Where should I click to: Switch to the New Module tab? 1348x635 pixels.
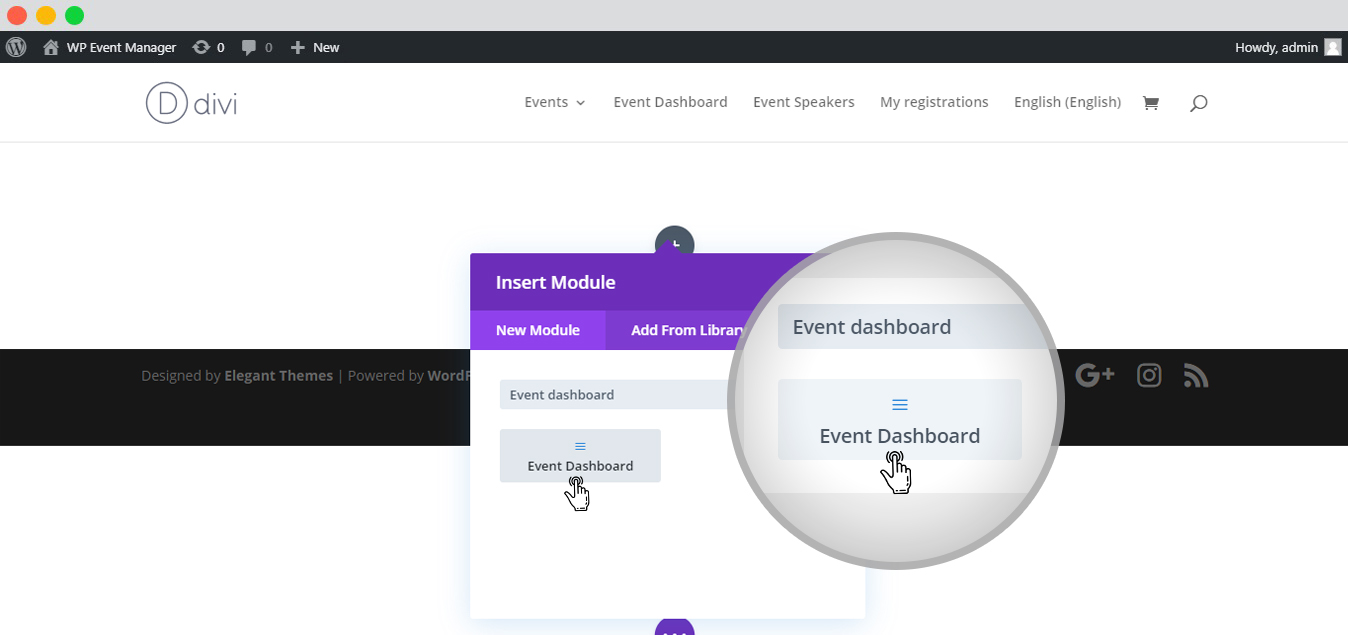click(x=538, y=330)
